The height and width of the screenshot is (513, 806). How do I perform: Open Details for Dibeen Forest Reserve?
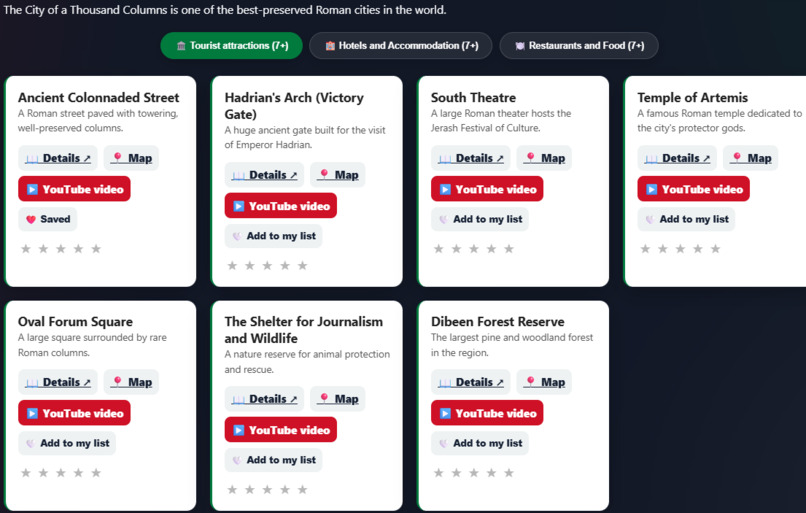click(471, 382)
